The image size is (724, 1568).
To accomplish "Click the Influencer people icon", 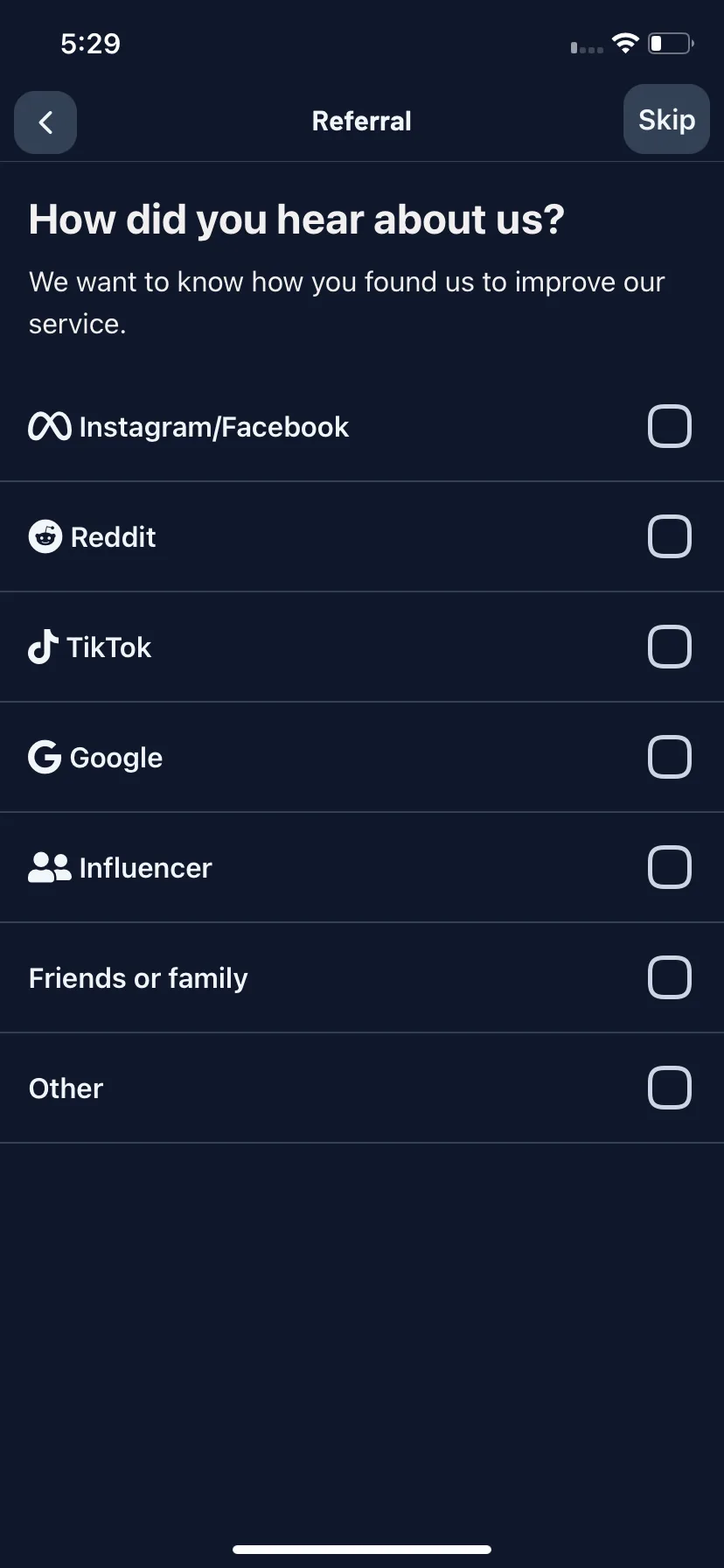I will click(50, 867).
